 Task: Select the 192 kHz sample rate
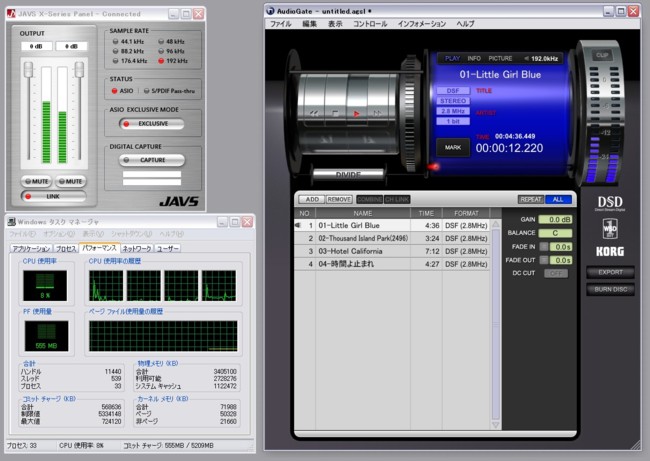[173, 61]
